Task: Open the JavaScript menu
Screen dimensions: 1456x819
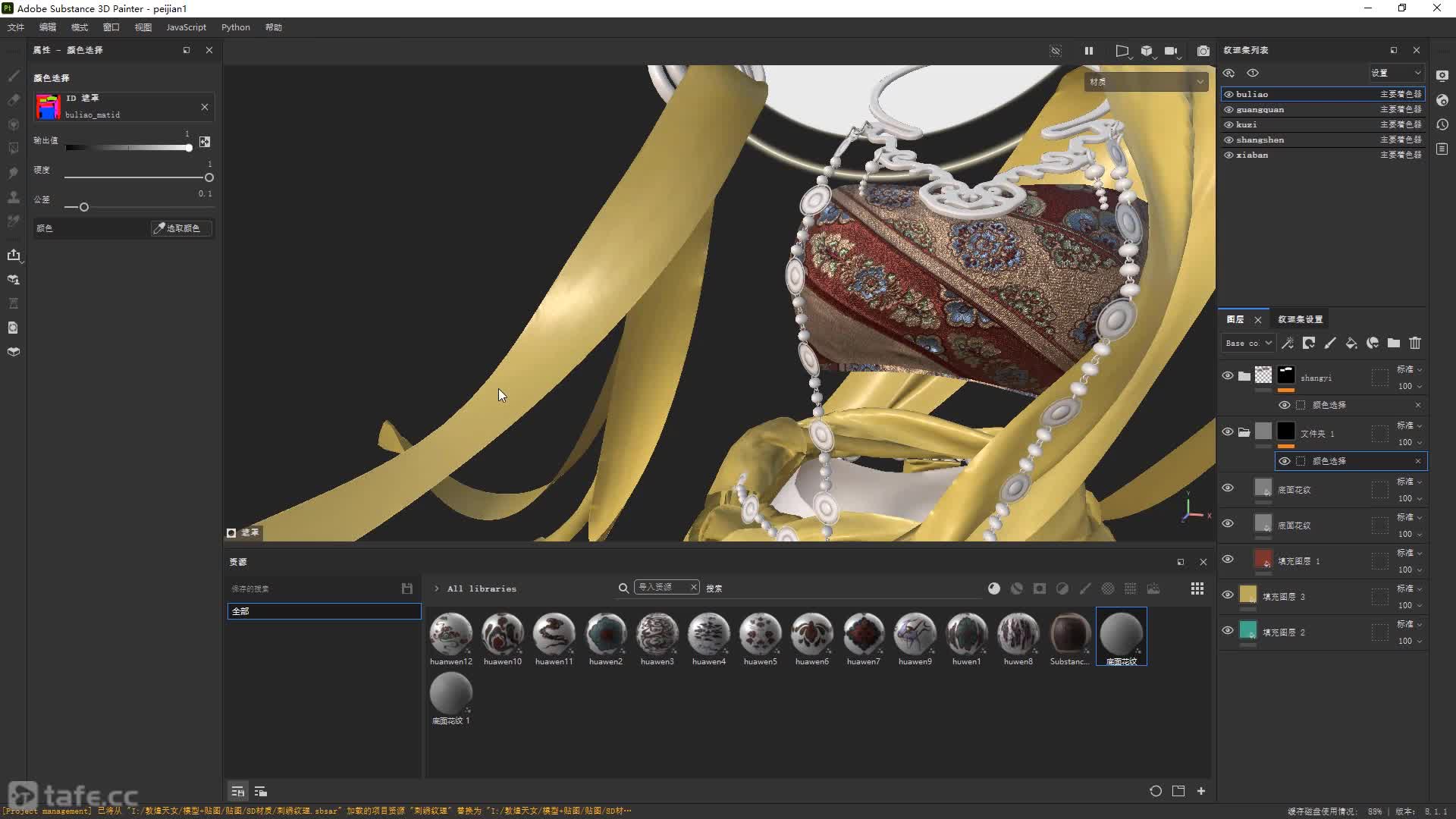Action: tap(186, 27)
